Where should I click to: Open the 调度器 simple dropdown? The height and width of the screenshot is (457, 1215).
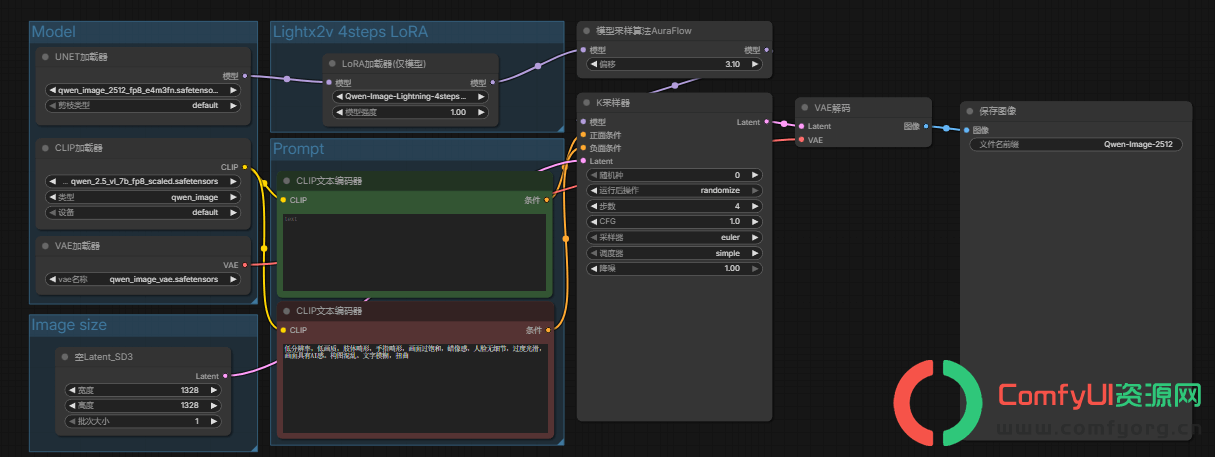pyautogui.click(x=675, y=253)
